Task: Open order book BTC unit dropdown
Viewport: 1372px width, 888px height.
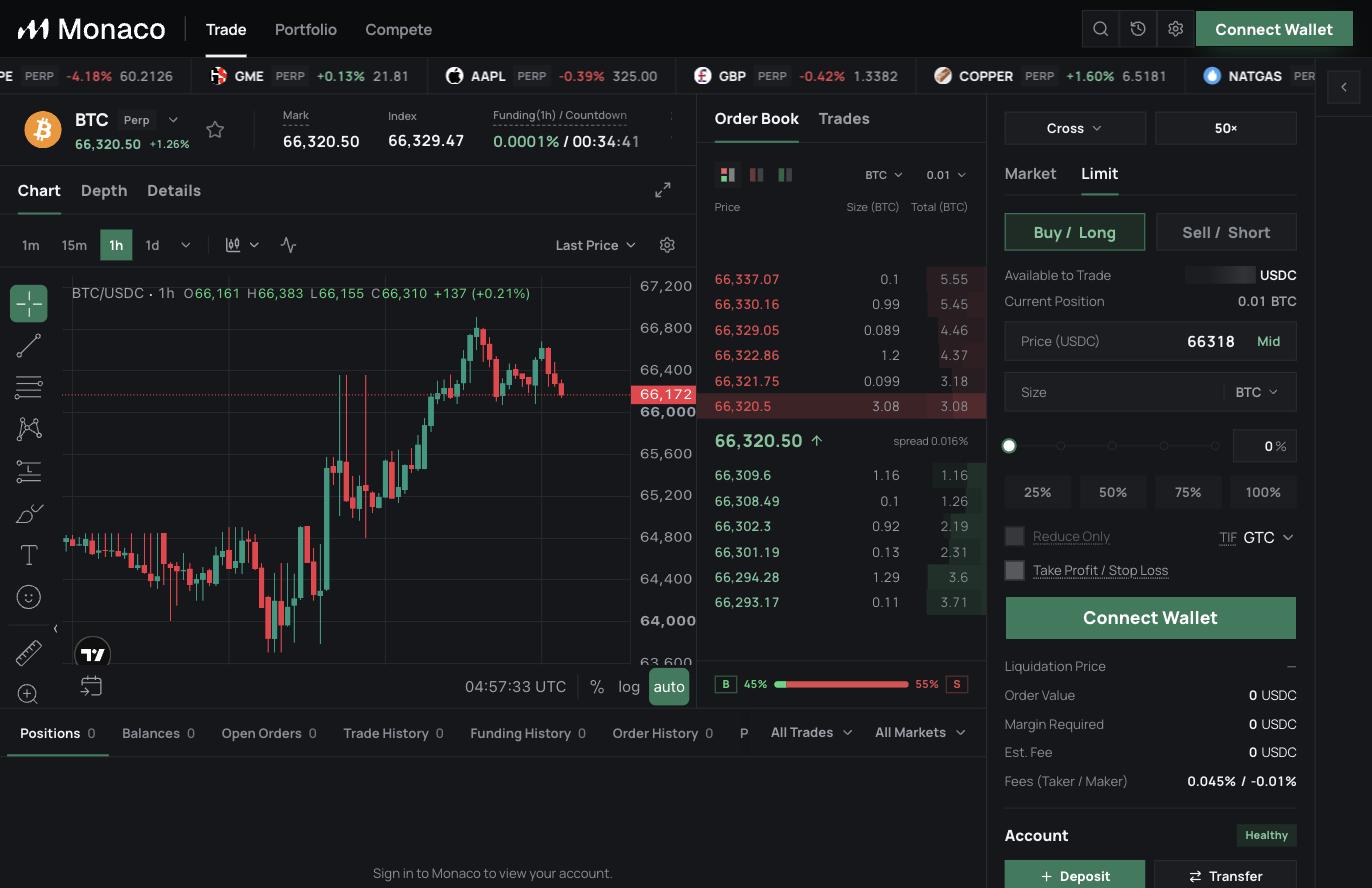Action: point(884,175)
